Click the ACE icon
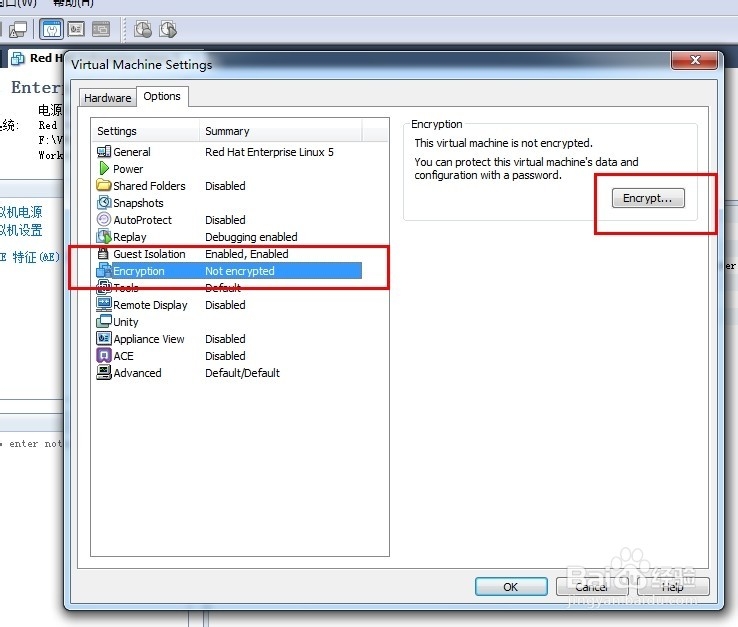This screenshot has width=738, height=627. [x=104, y=355]
